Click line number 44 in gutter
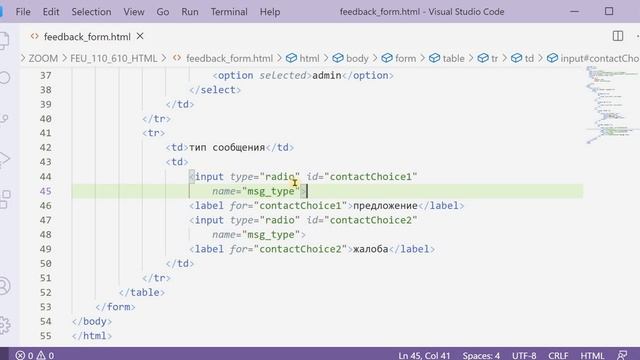The width and height of the screenshot is (640, 360). [46, 177]
